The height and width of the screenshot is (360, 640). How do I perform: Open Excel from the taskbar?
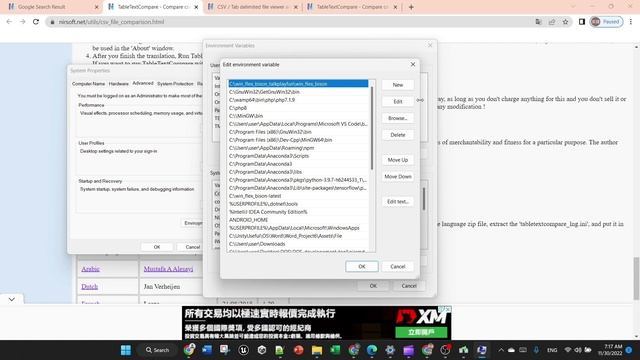(x=335, y=350)
